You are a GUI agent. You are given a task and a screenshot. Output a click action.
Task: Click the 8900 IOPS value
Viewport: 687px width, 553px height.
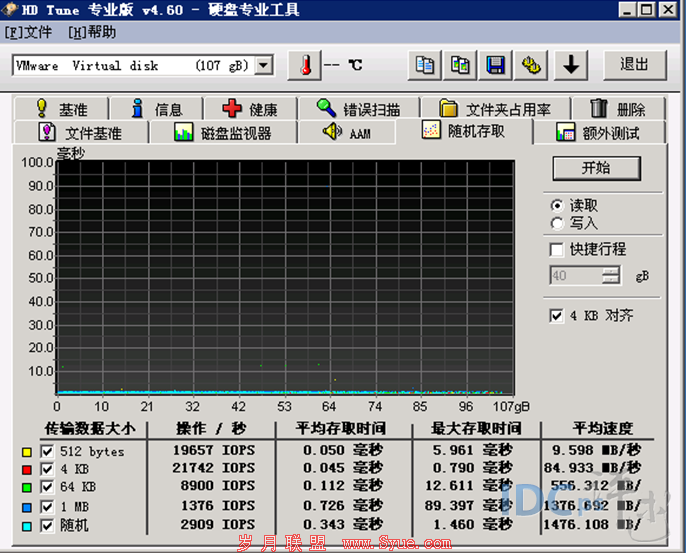point(218,486)
